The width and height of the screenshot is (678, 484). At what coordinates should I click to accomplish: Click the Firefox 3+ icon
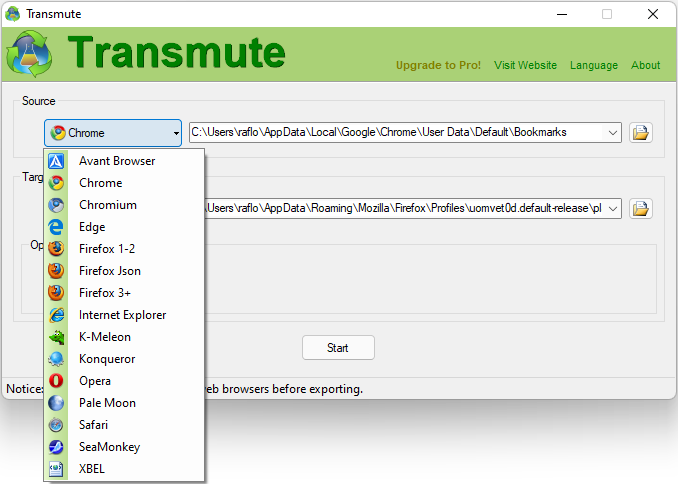click(x=56, y=293)
